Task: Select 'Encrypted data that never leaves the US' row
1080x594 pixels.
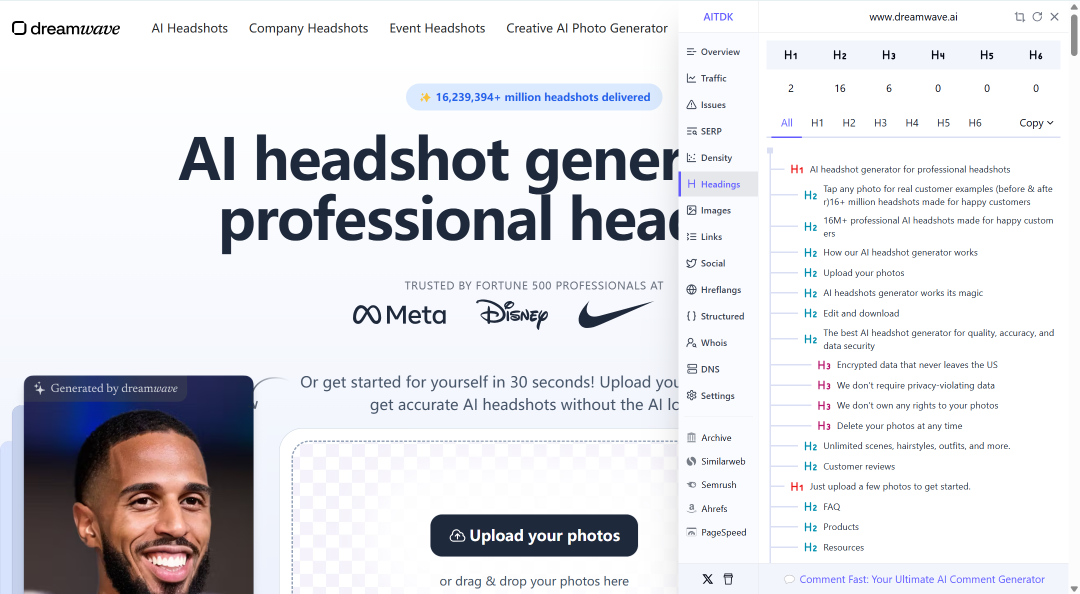Action: 917,365
